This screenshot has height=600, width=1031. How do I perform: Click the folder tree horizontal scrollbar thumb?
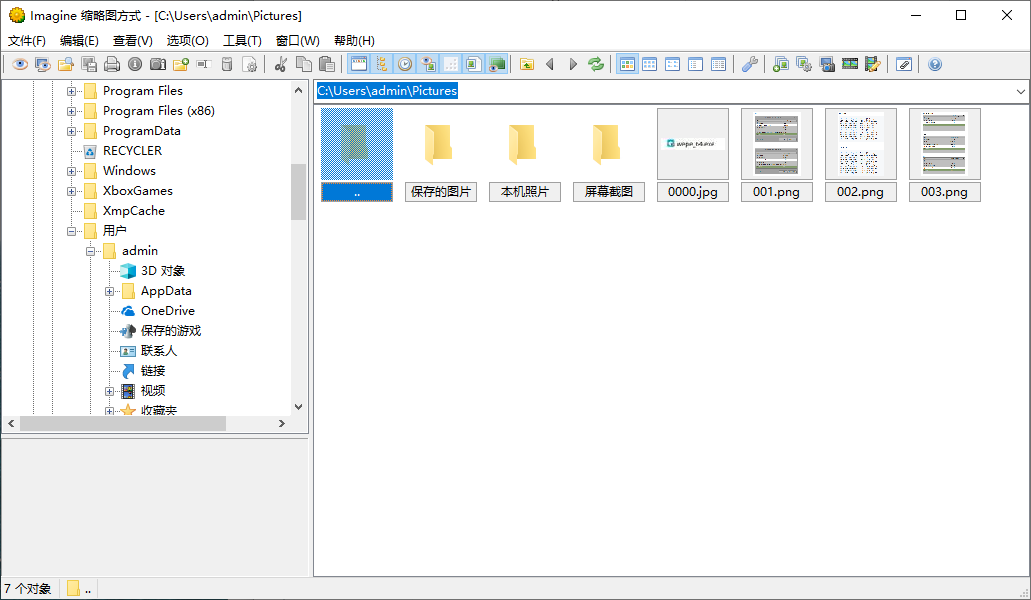pos(123,424)
